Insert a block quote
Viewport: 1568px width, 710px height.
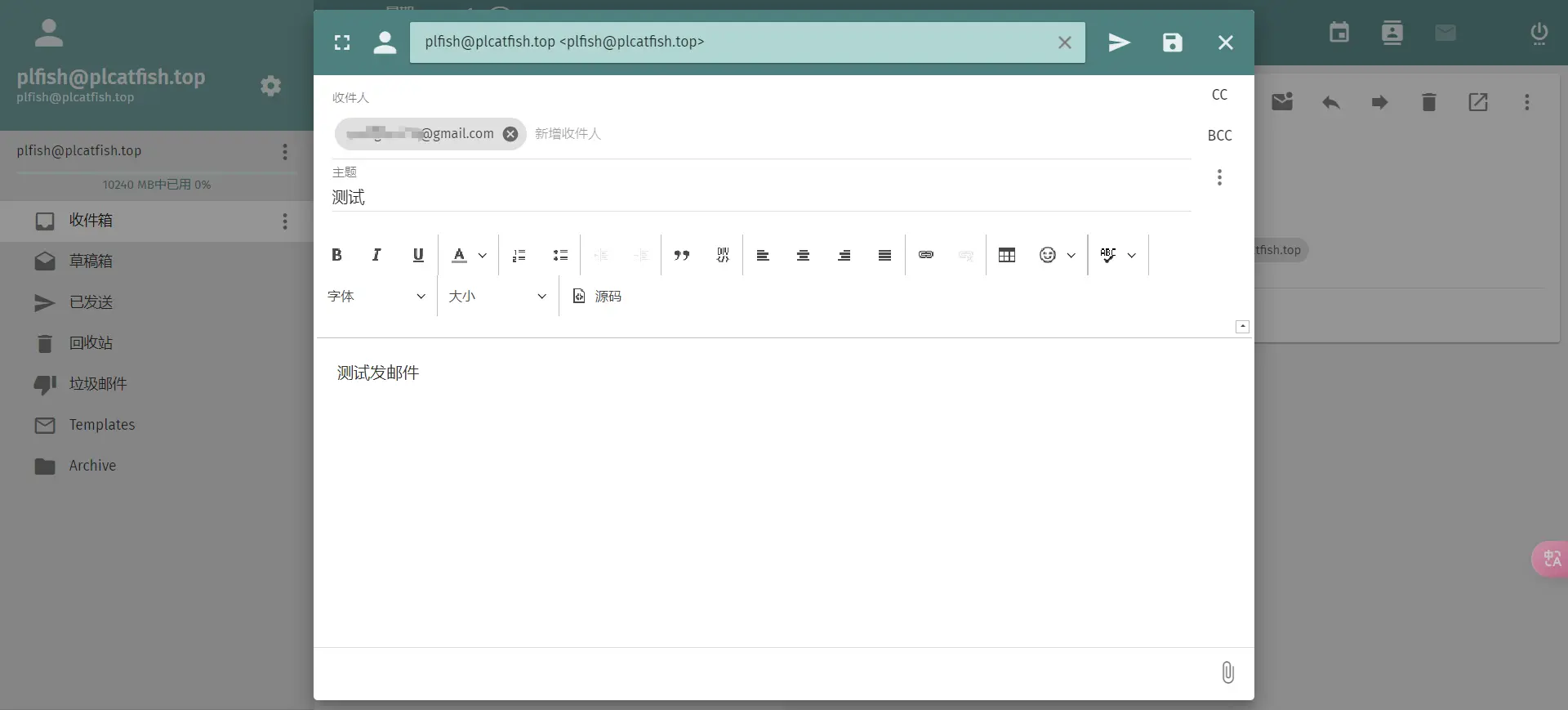pos(682,255)
